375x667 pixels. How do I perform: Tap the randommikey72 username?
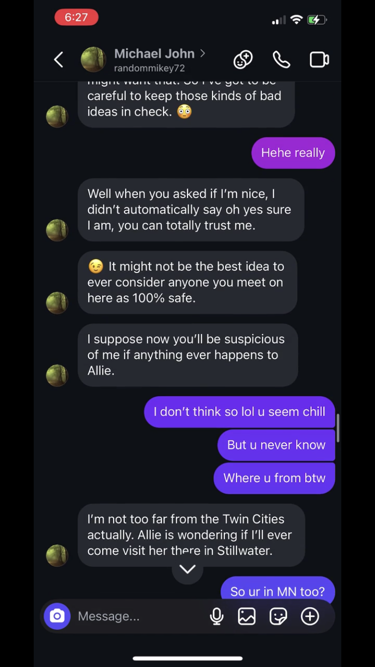coord(149,68)
